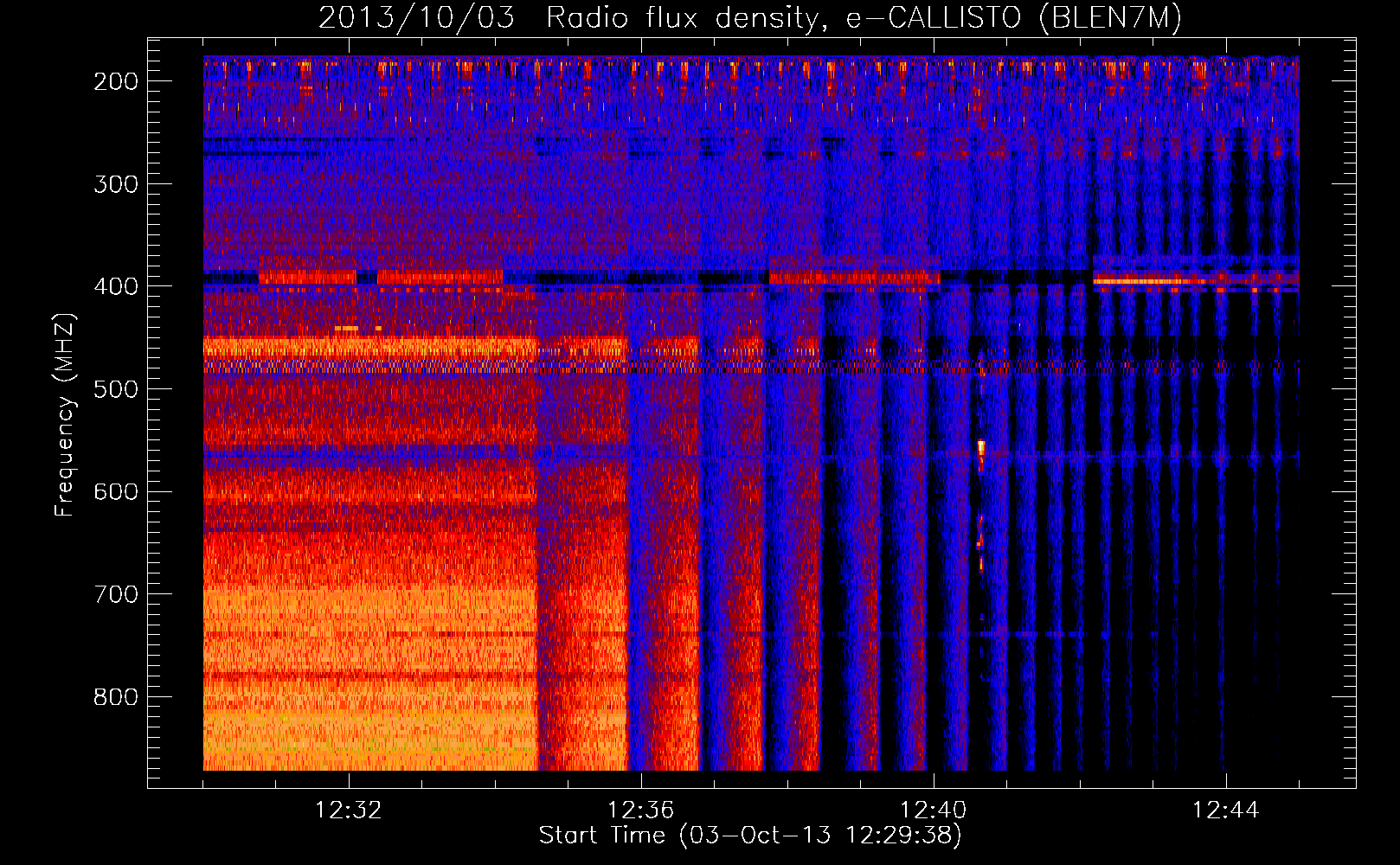Click the 700 frequency tick label

[x=116, y=594]
